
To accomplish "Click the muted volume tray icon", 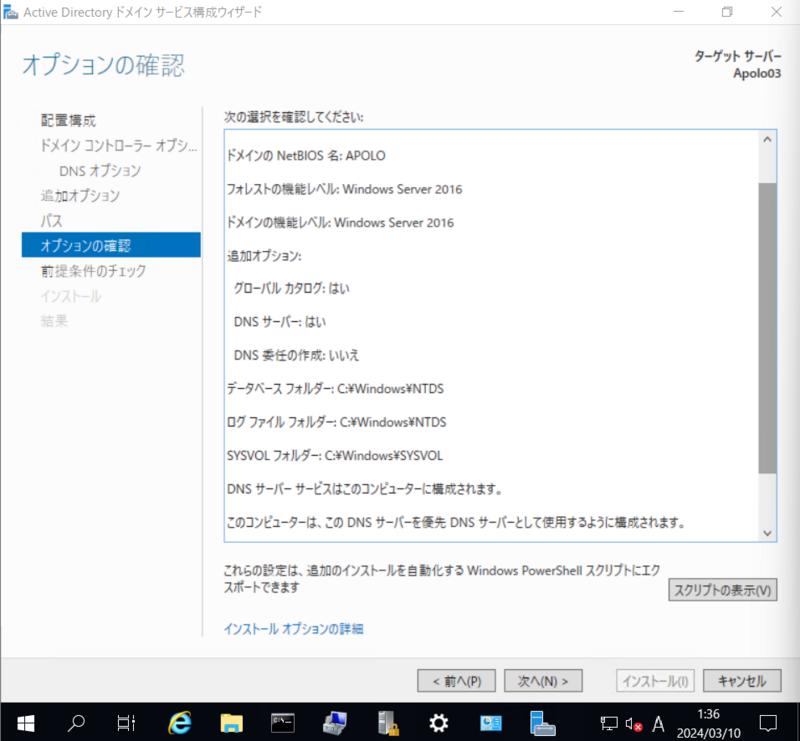I will (x=633, y=724).
